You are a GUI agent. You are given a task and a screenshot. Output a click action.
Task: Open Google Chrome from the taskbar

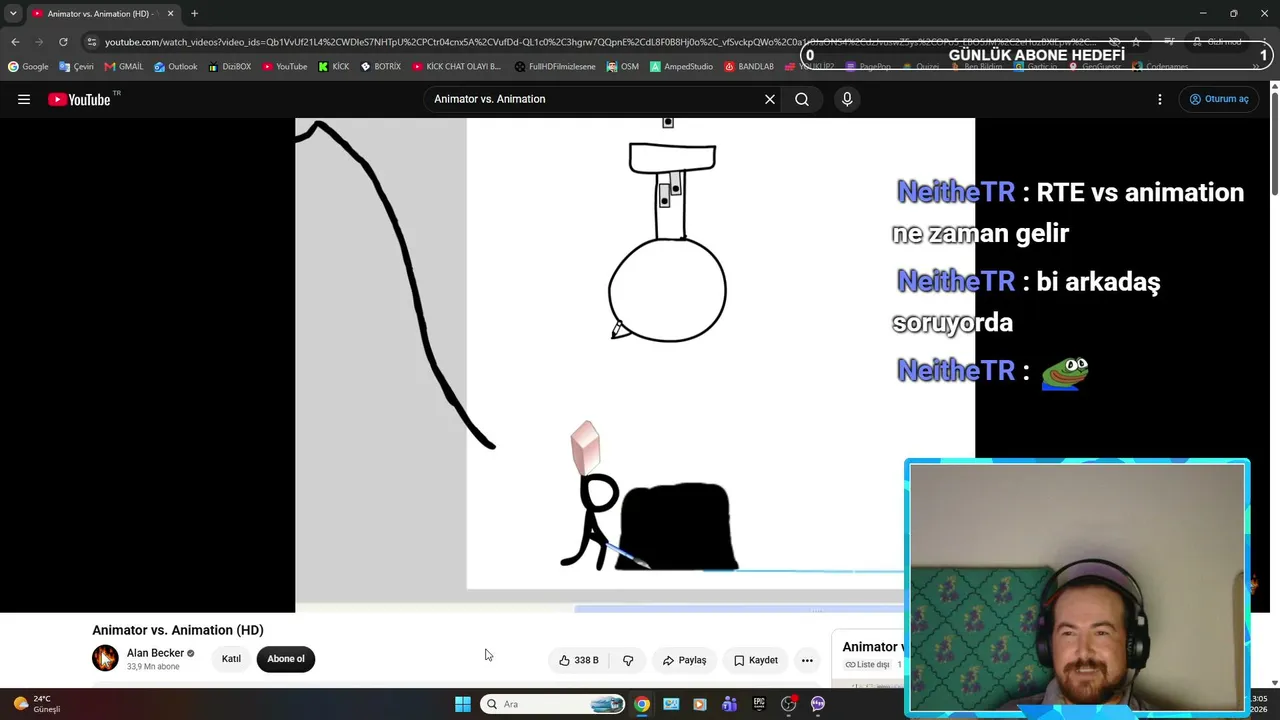(x=642, y=704)
